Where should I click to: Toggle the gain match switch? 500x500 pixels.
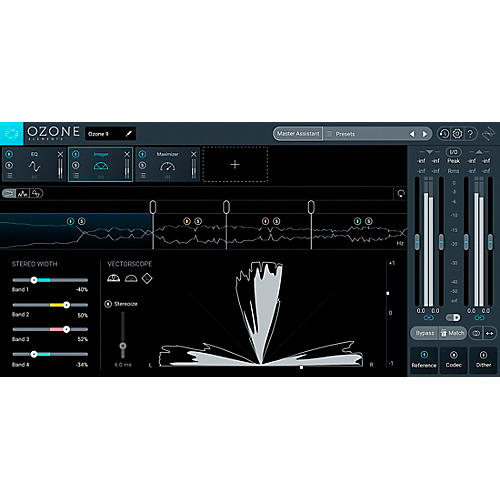pyautogui.click(x=453, y=318)
